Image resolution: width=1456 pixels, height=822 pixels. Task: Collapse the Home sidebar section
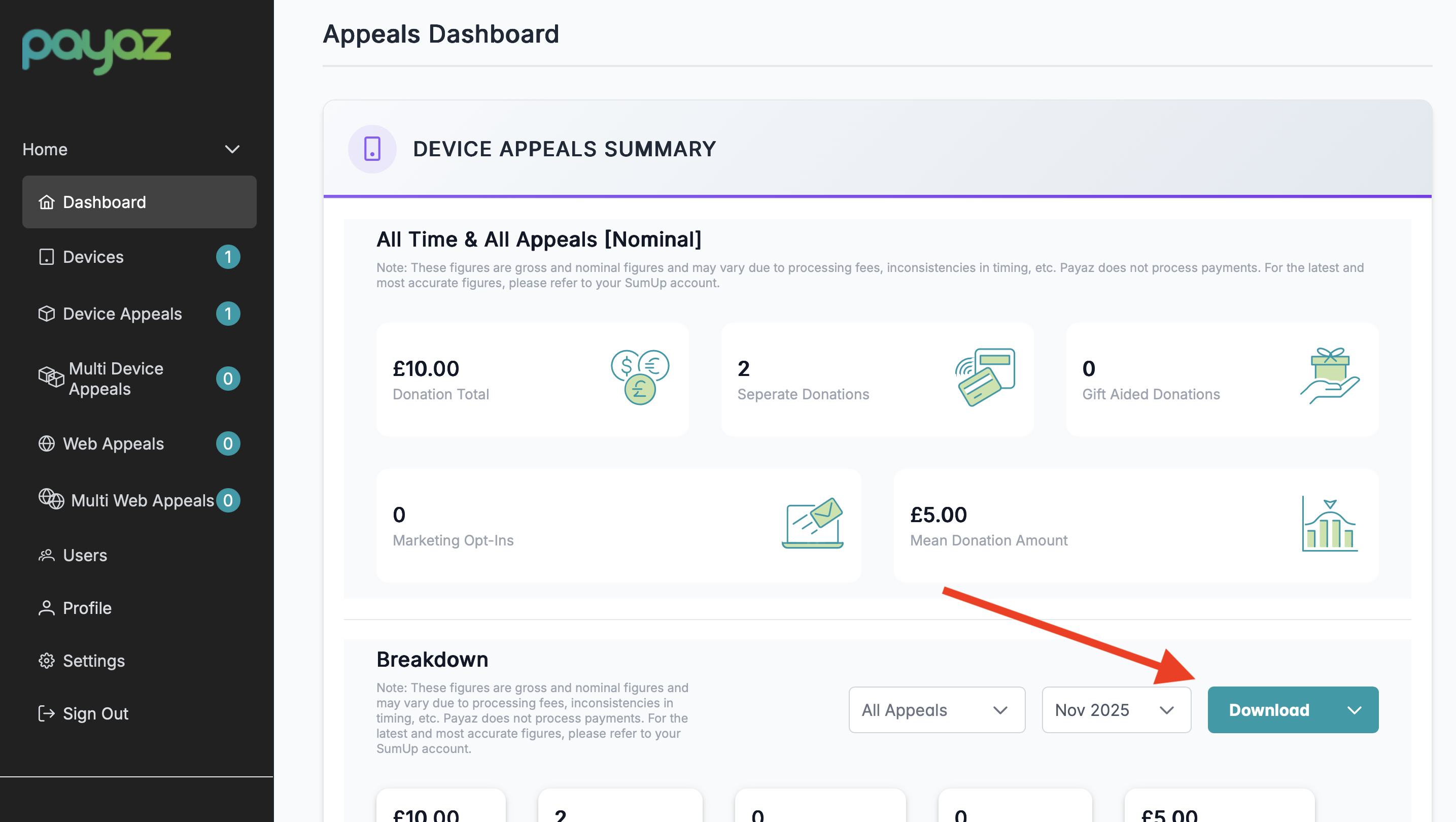tap(232, 149)
